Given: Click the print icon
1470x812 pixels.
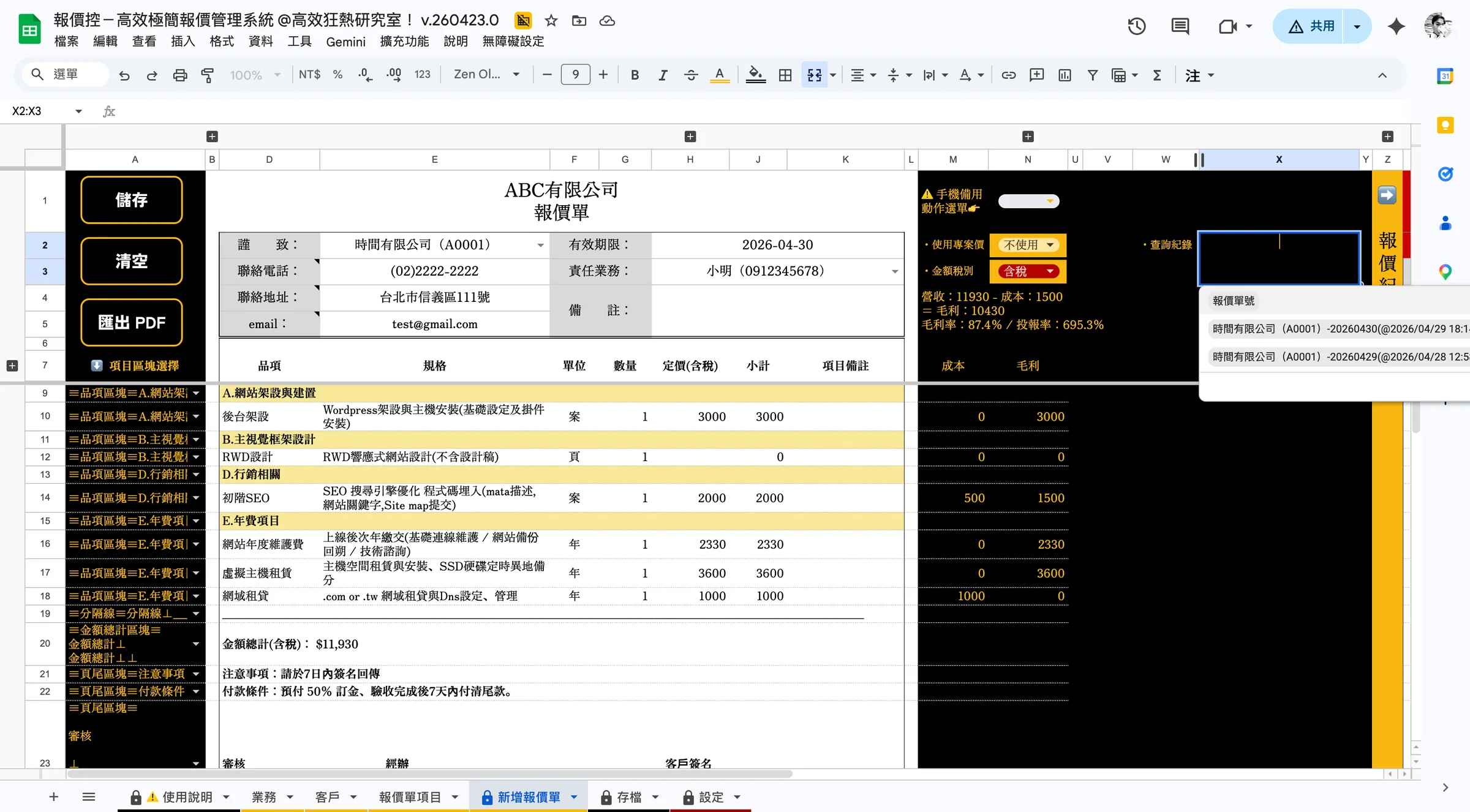Looking at the screenshot, I should [x=180, y=75].
